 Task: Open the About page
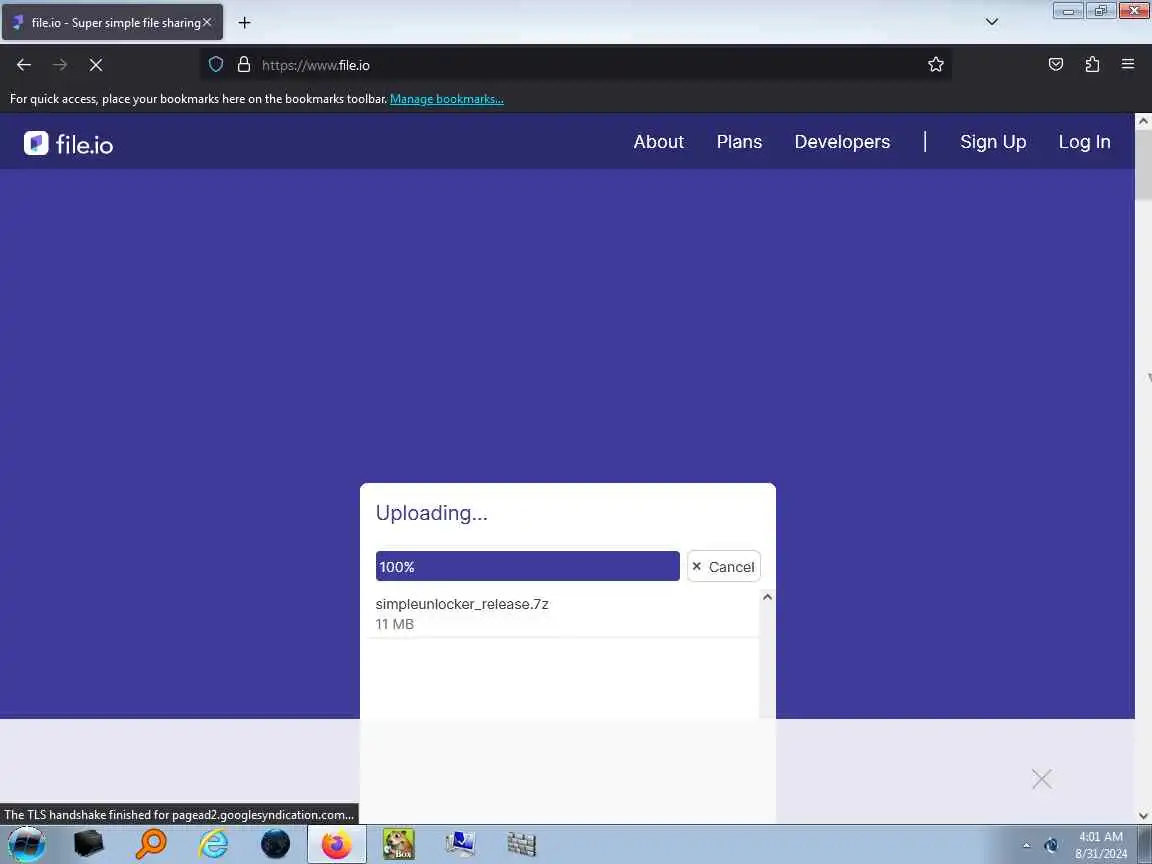pyautogui.click(x=659, y=142)
